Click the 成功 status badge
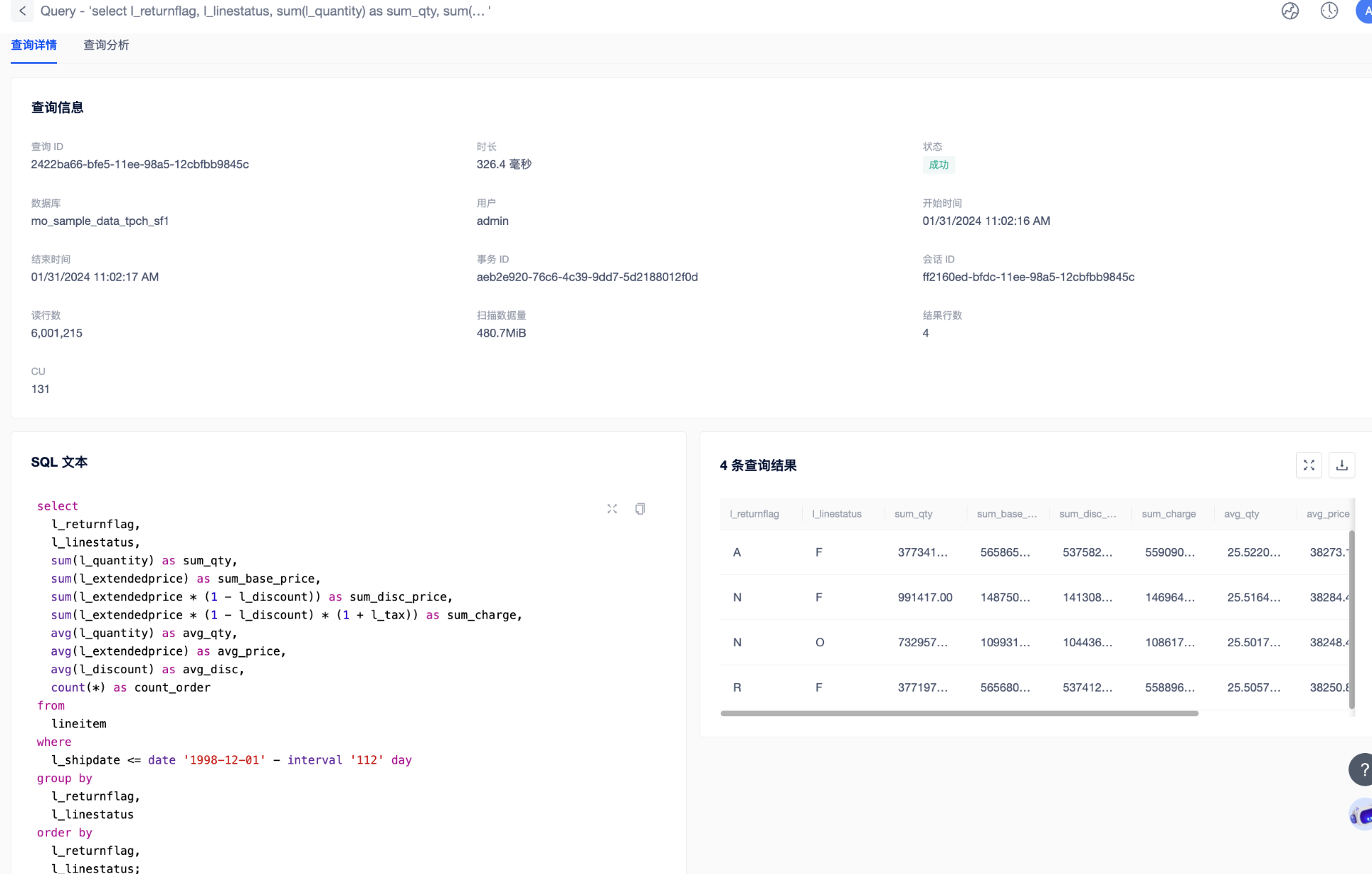Image resolution: width=1372 pixels, height=874 pixels. (x=938, y=165)
